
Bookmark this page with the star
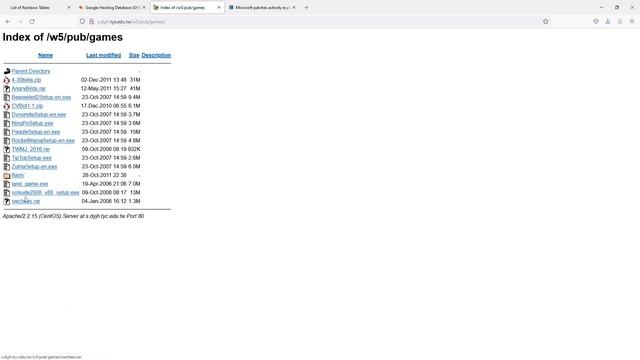click(546, 22)
